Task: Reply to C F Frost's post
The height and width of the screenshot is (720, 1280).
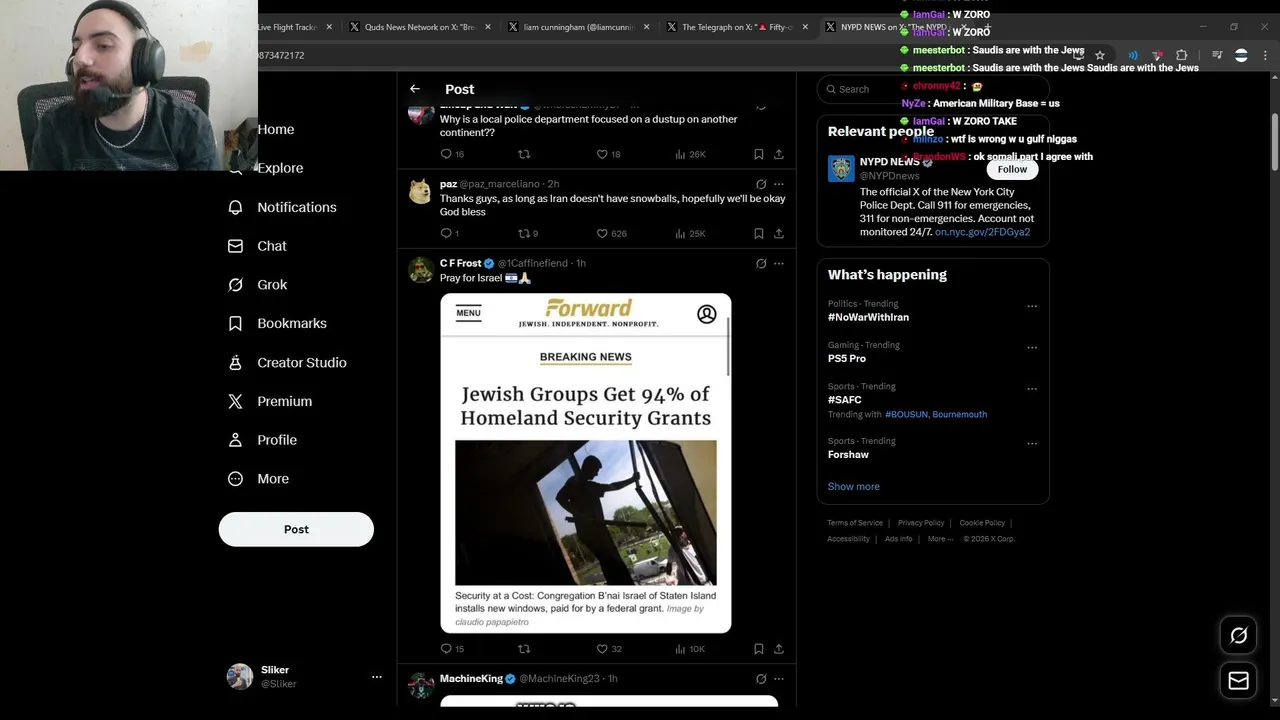Action: pyautogui.click(x=446, y=649)
